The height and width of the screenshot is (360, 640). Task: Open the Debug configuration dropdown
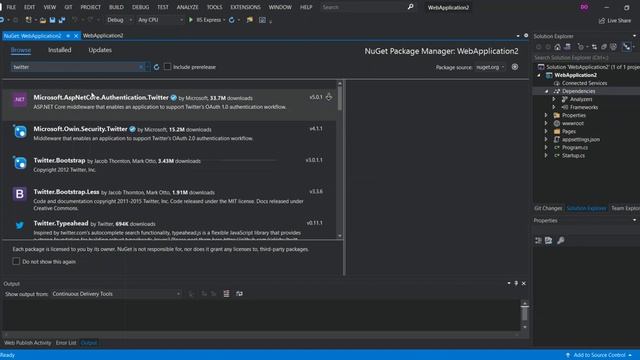click(119, 20)
